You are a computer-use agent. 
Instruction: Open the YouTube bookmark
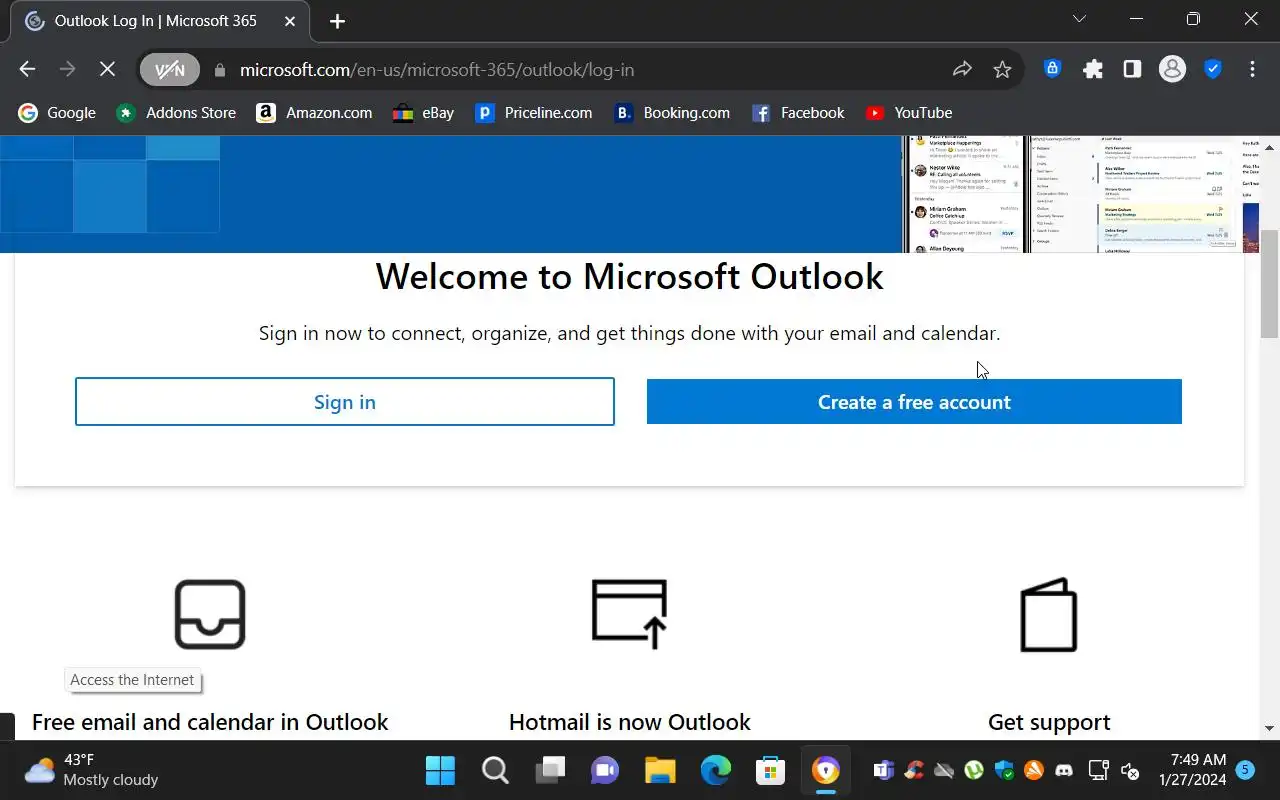click(908, 113)
